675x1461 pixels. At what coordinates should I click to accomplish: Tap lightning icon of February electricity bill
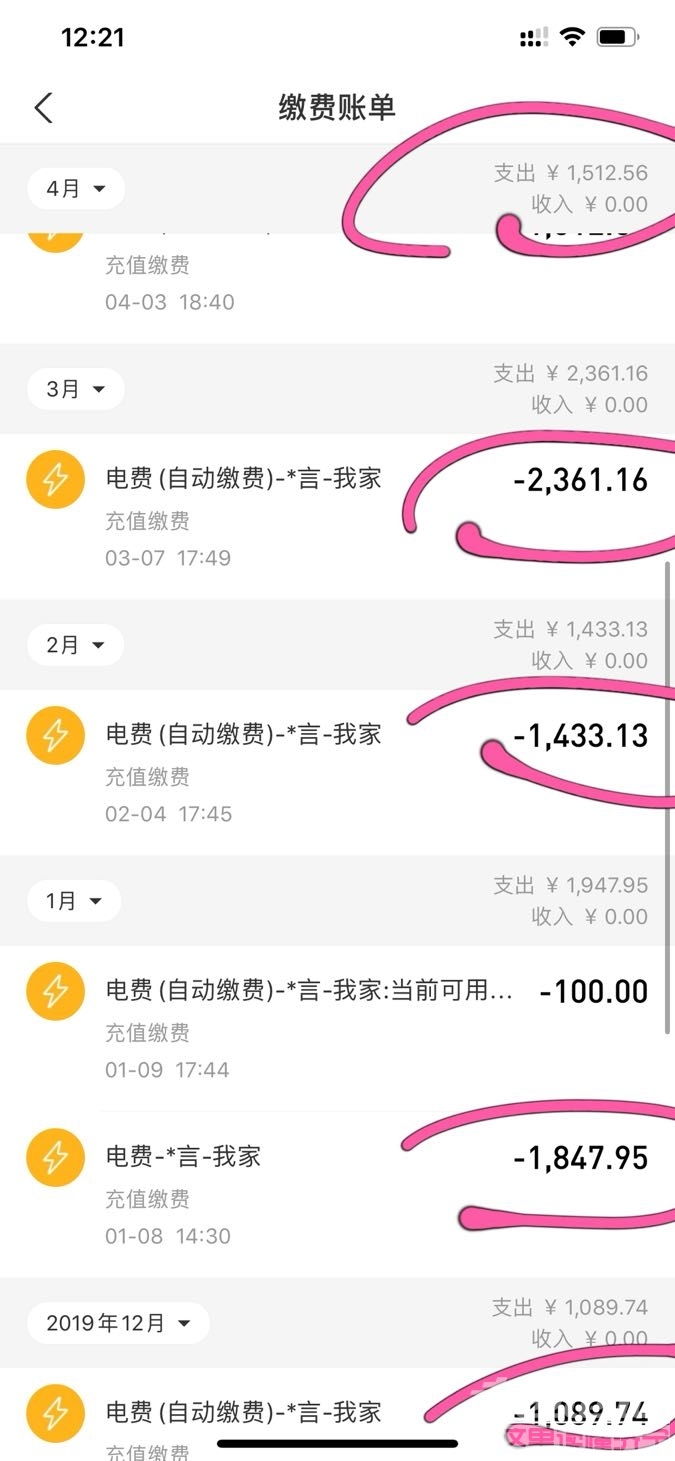55,735
